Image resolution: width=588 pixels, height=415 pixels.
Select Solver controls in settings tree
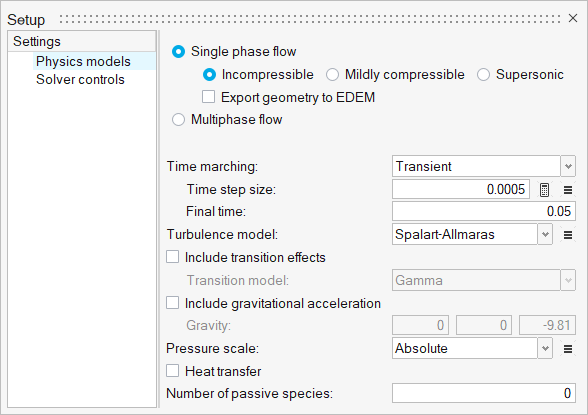[80, 79]
